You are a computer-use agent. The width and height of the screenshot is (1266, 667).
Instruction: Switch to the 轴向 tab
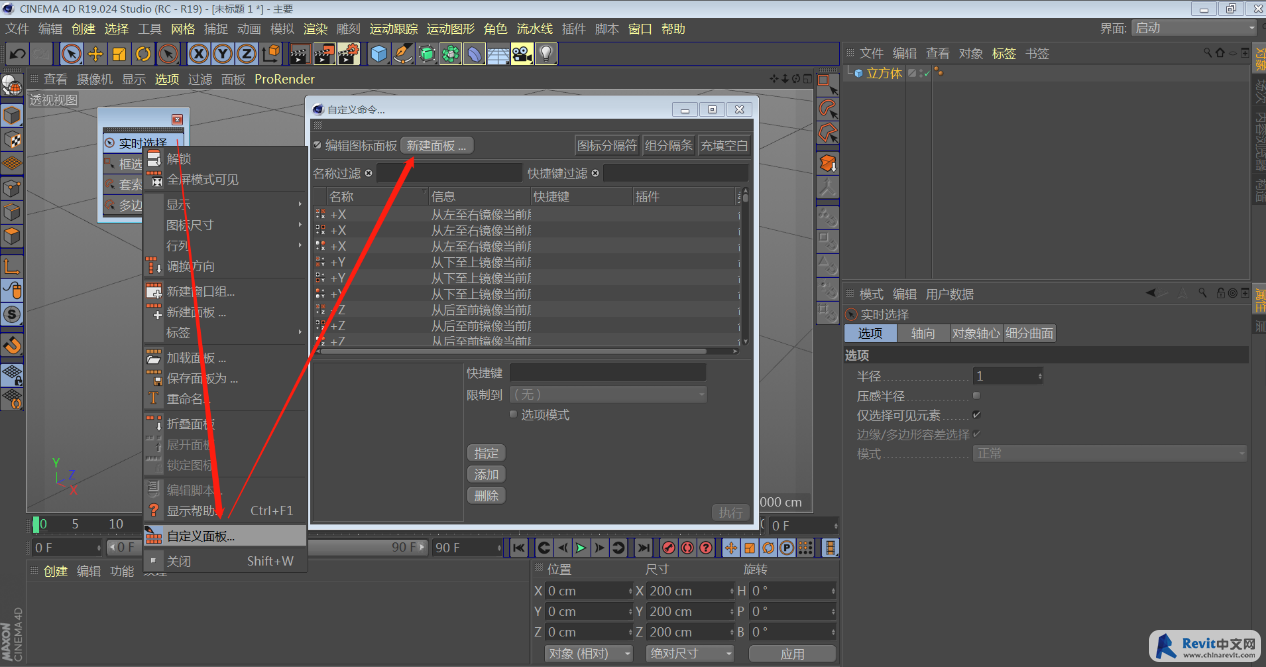923,333
